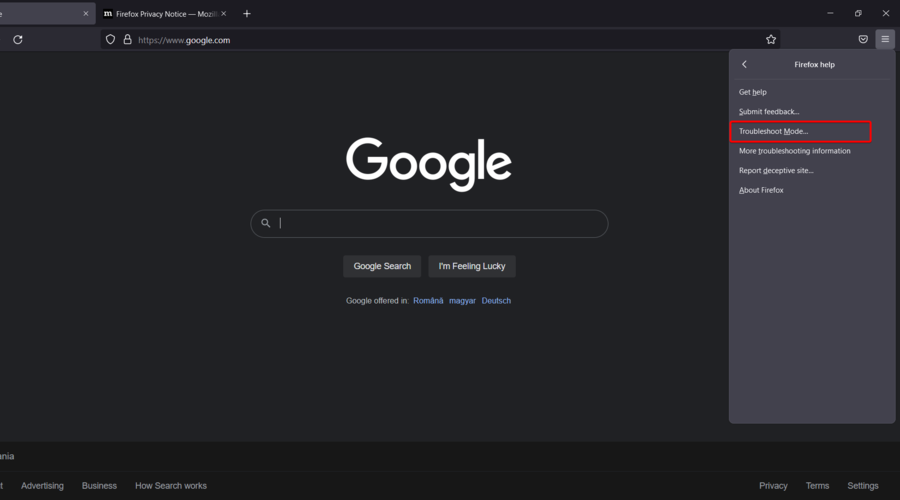Switch Google language to magyar

click(462, 301)
